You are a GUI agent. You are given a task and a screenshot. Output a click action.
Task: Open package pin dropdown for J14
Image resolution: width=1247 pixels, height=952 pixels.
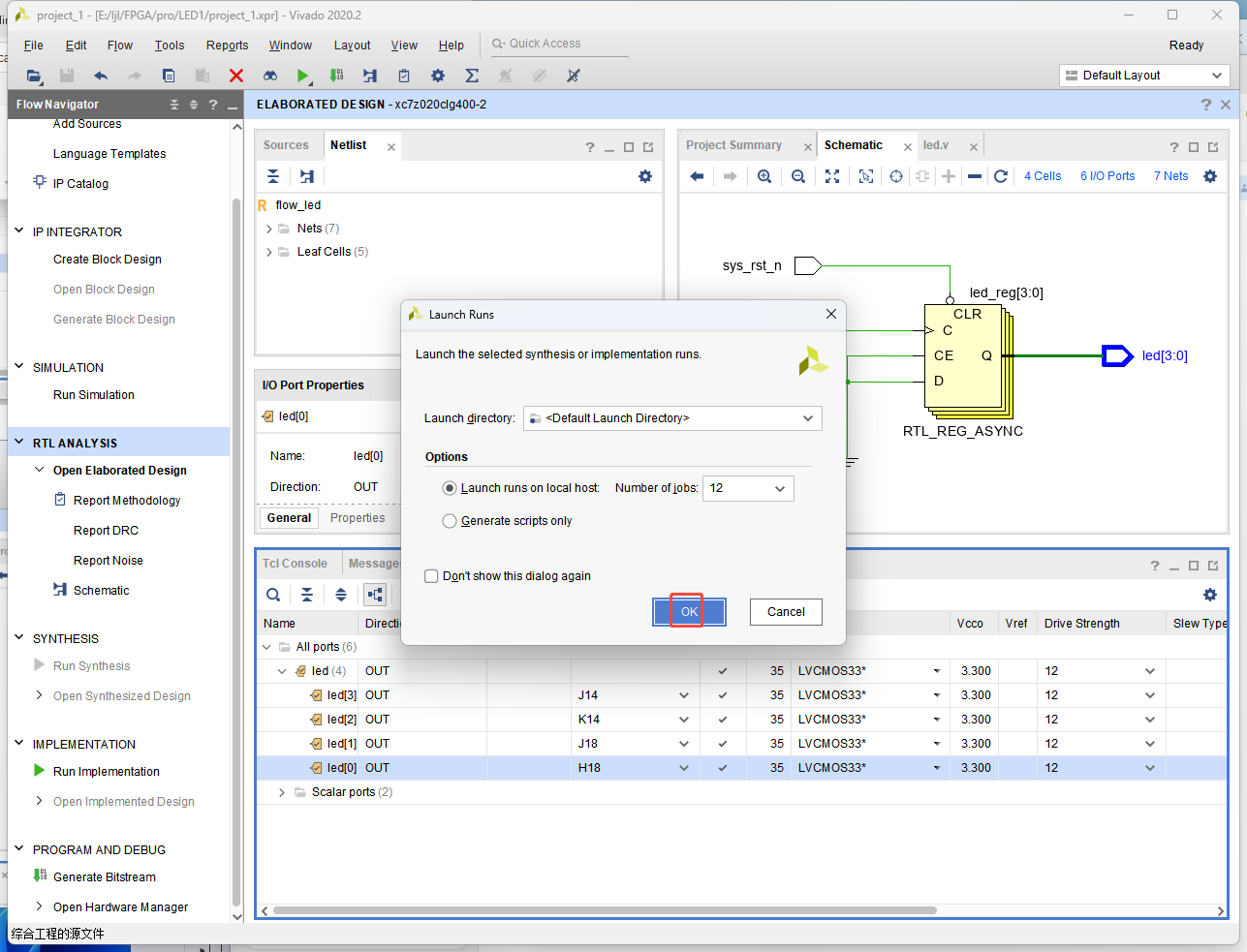(684, 695)
